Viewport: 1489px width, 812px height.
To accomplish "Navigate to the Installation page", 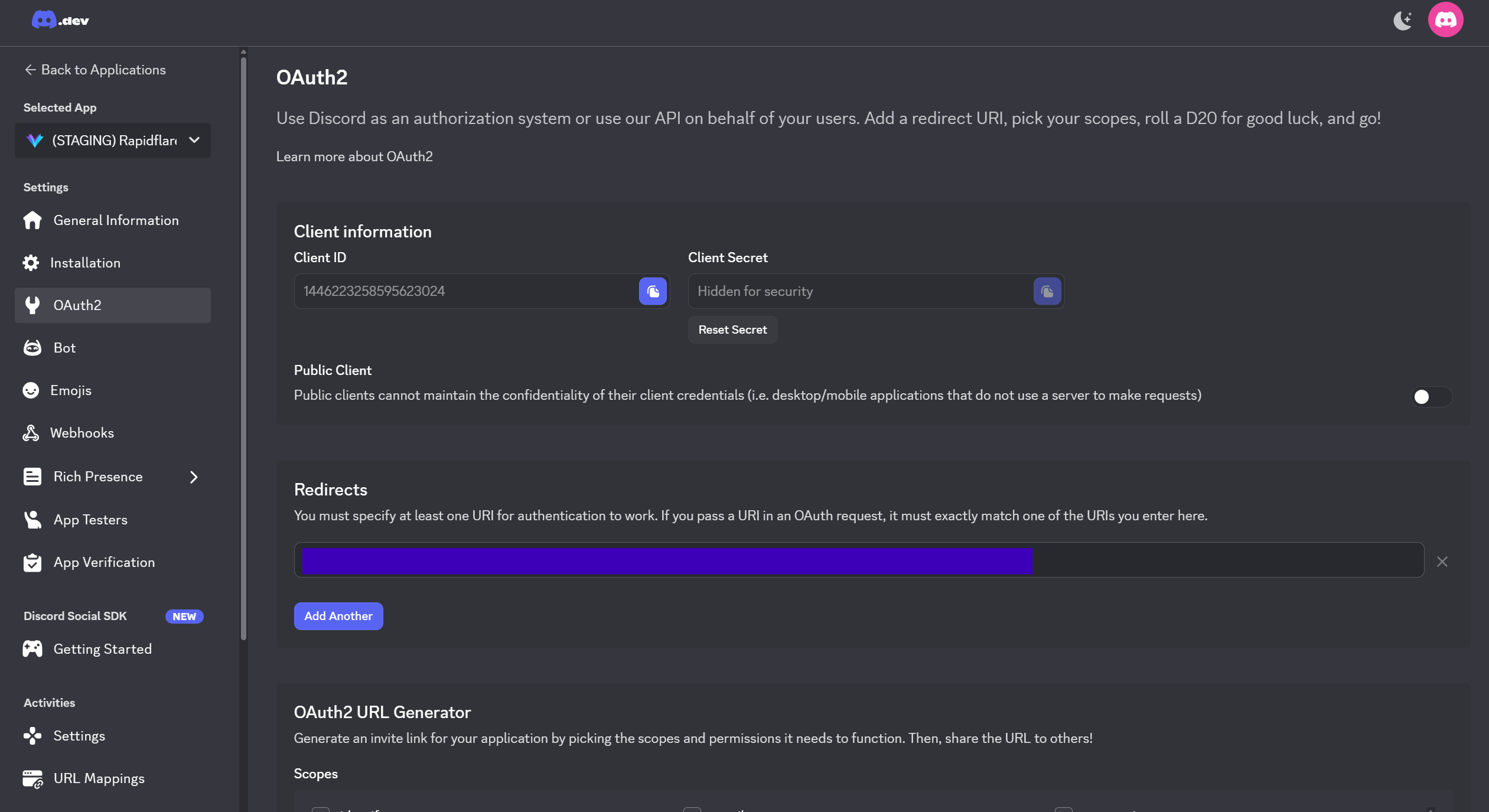I will coord(85,263).
